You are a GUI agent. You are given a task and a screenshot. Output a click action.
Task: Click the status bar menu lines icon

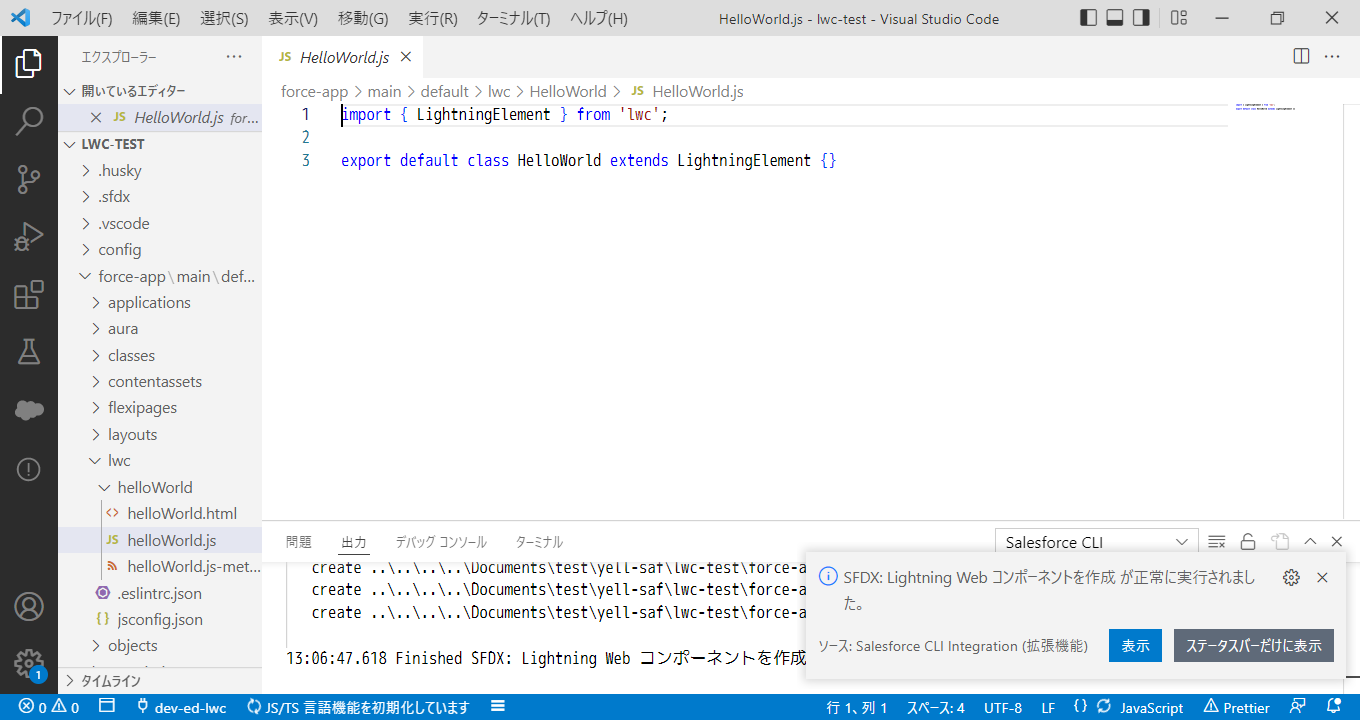pos(497,707)
